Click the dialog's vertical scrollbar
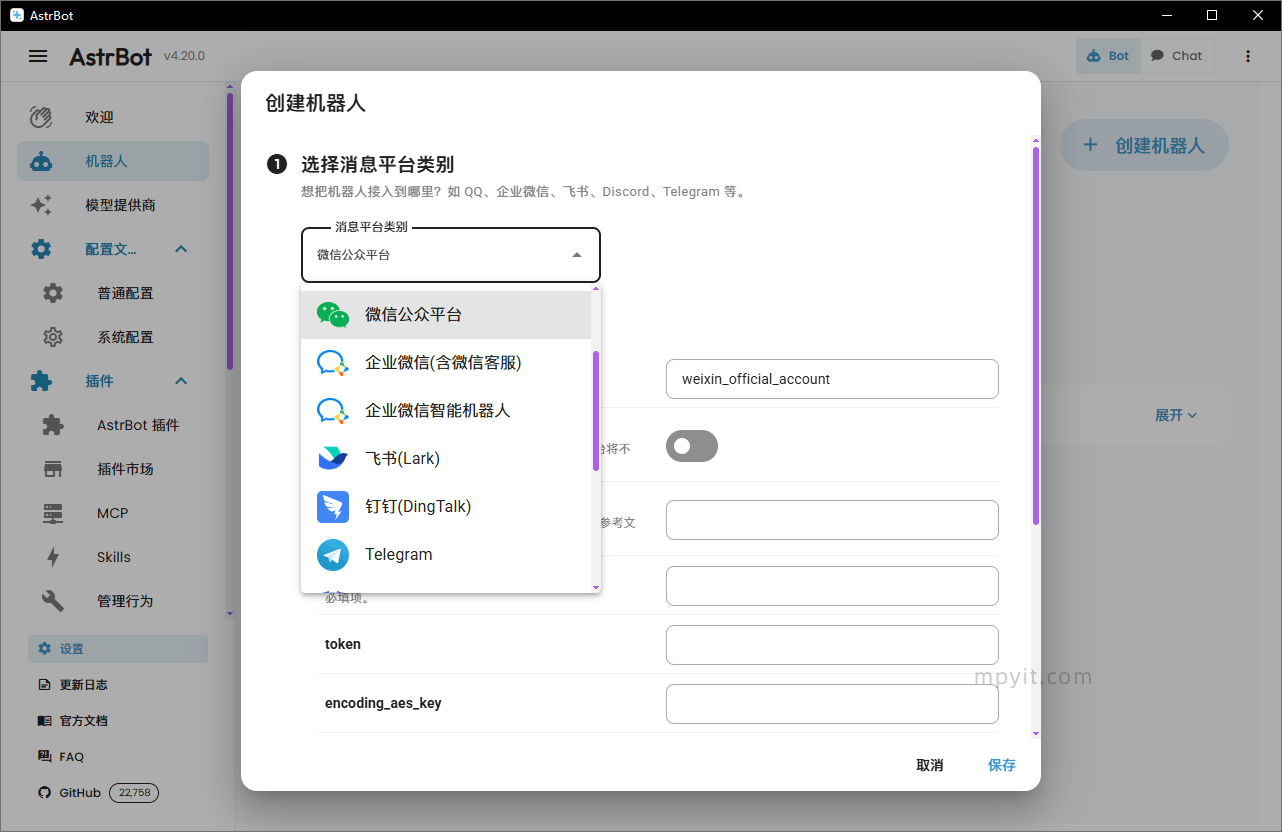Viewport: 1282px width, 832px height. tap(1036, 335)
